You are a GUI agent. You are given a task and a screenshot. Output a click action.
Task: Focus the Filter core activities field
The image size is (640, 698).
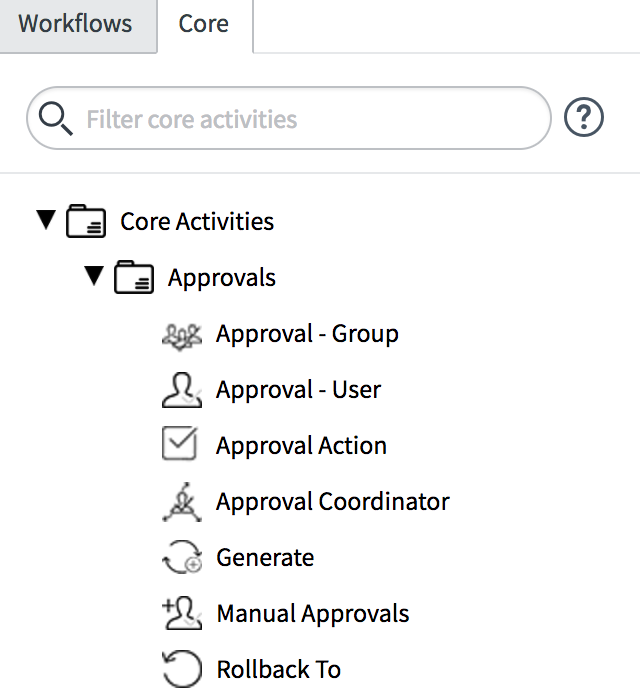[288, 118]
